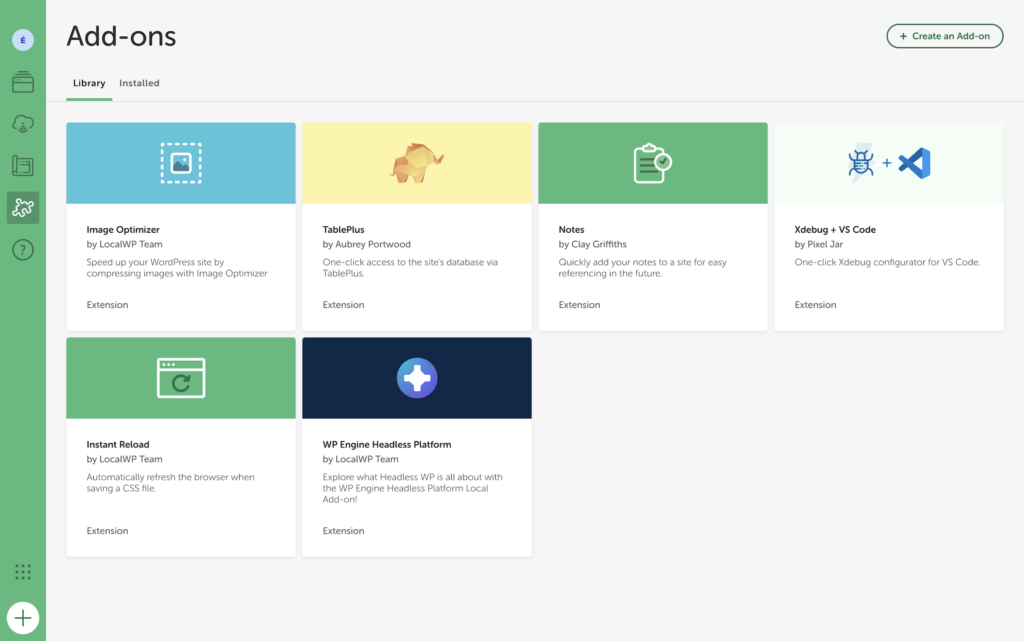
Task: Click the Instant Reload browser icon
Action: pyautogui.click(x=181, y=378)
